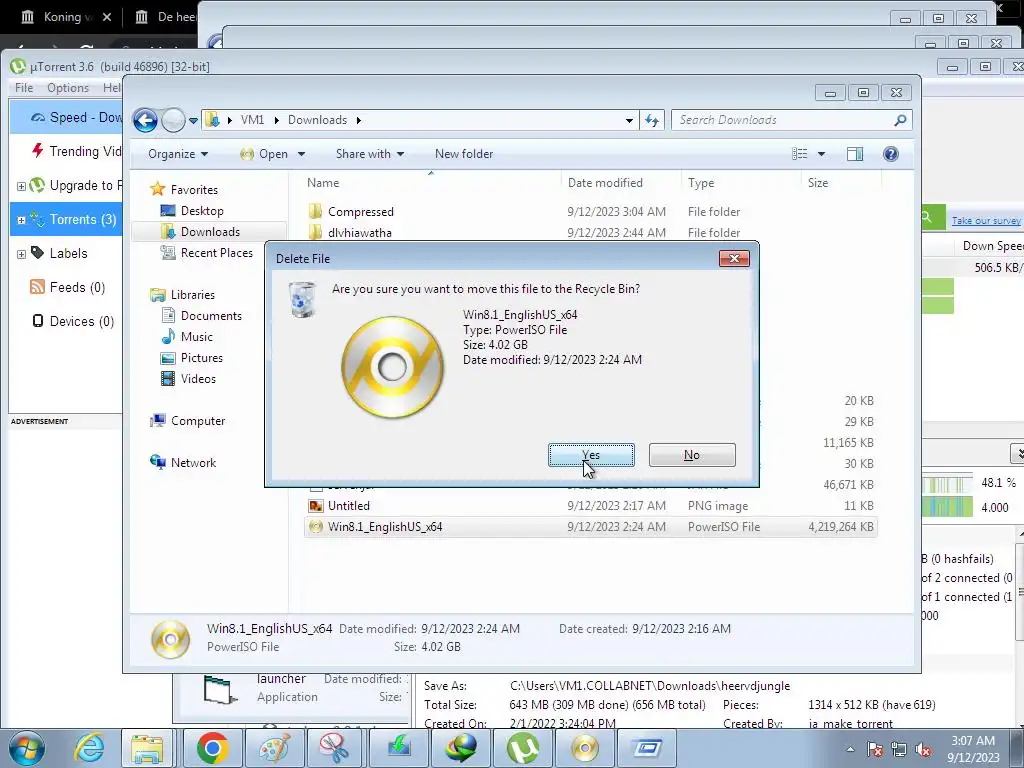Select the Untitled PNG image file
The image size is (1024, 768).
pos(349,506)
